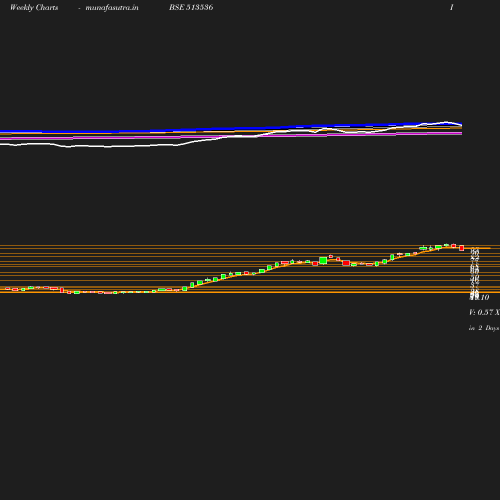Click the "V: 0.57 X" volume value
The width and height of the screenshot is (500, 500).
pyautogui.click(x=484, y=312)
